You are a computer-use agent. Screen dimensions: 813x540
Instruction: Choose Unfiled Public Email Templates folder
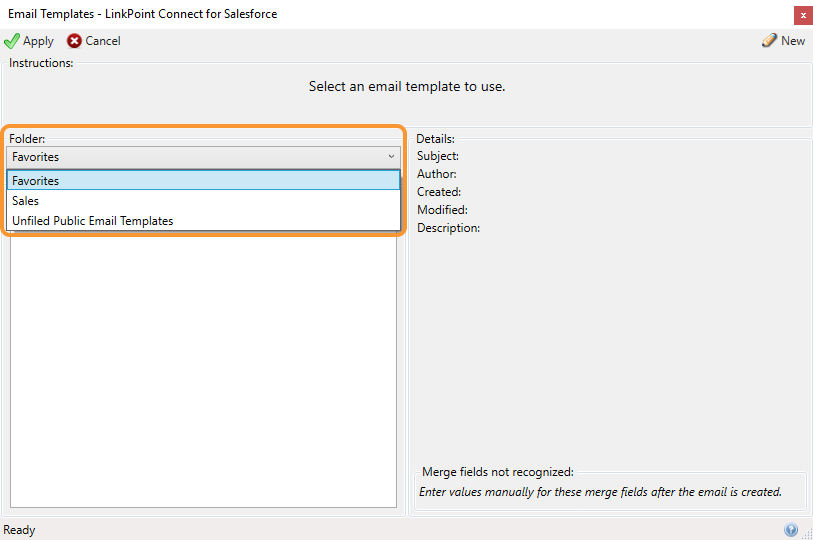(x=203, y=221)
